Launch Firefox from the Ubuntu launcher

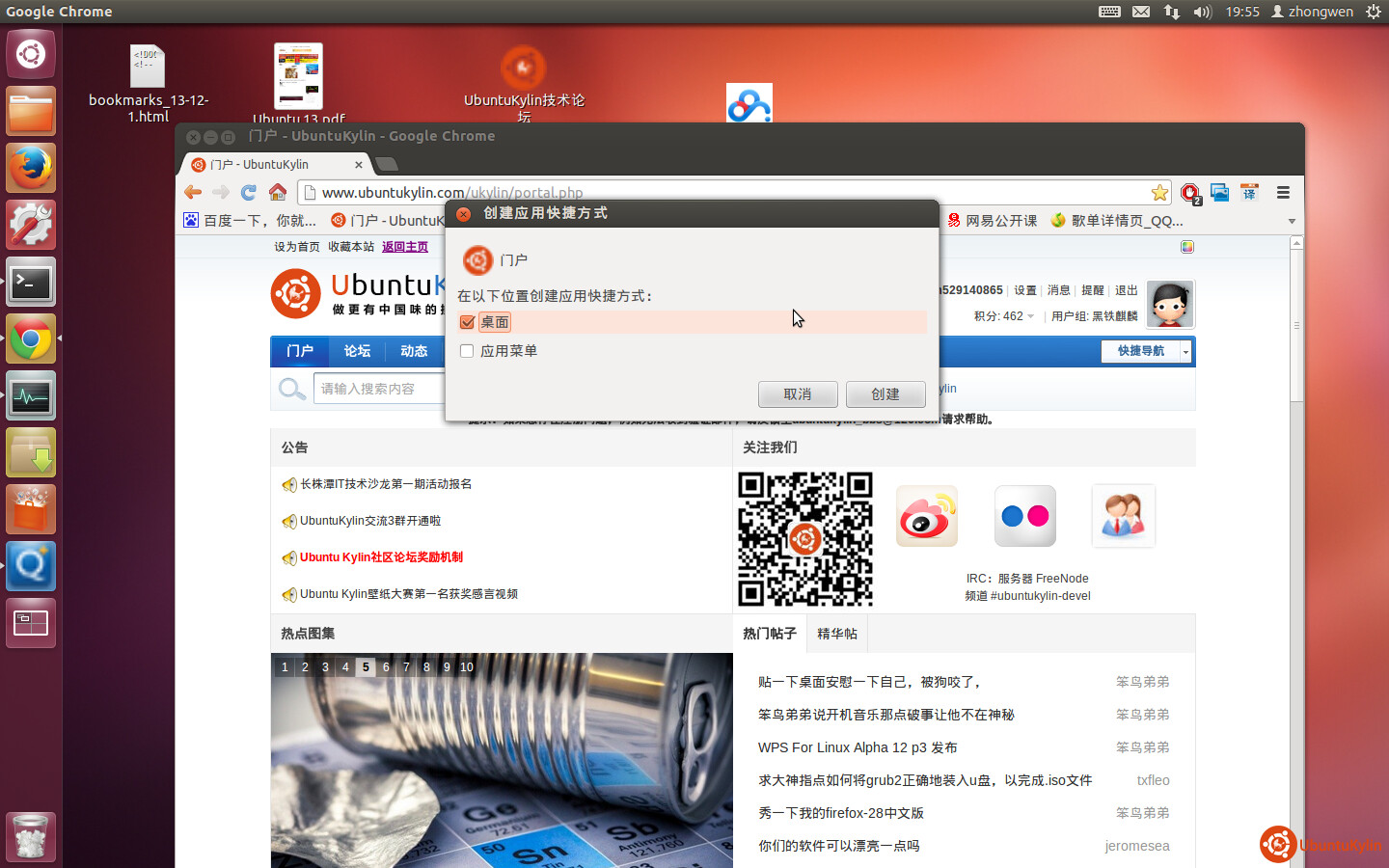click(31, 169)
